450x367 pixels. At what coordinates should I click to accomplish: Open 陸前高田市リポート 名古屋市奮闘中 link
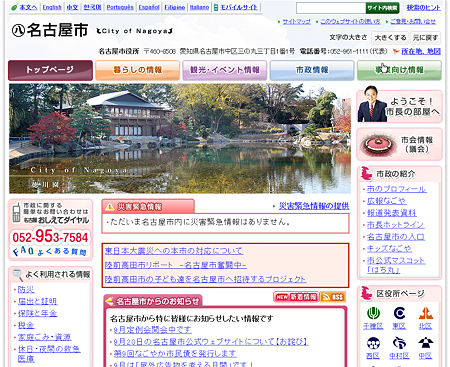click(176, 265)
